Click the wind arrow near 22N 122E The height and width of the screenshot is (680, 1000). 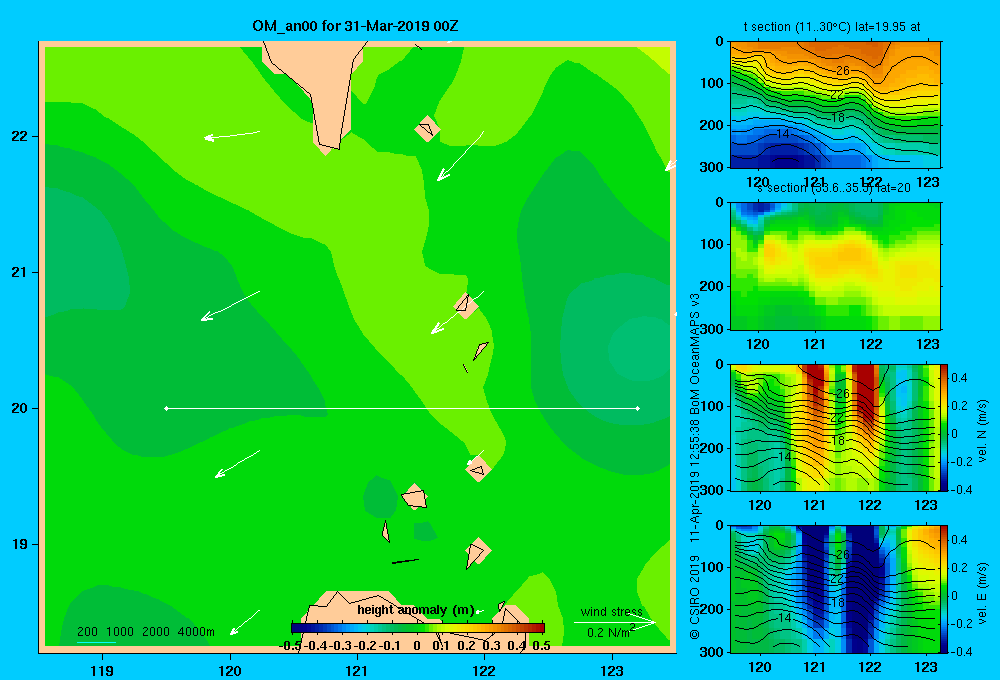click(x=460, y=156)
